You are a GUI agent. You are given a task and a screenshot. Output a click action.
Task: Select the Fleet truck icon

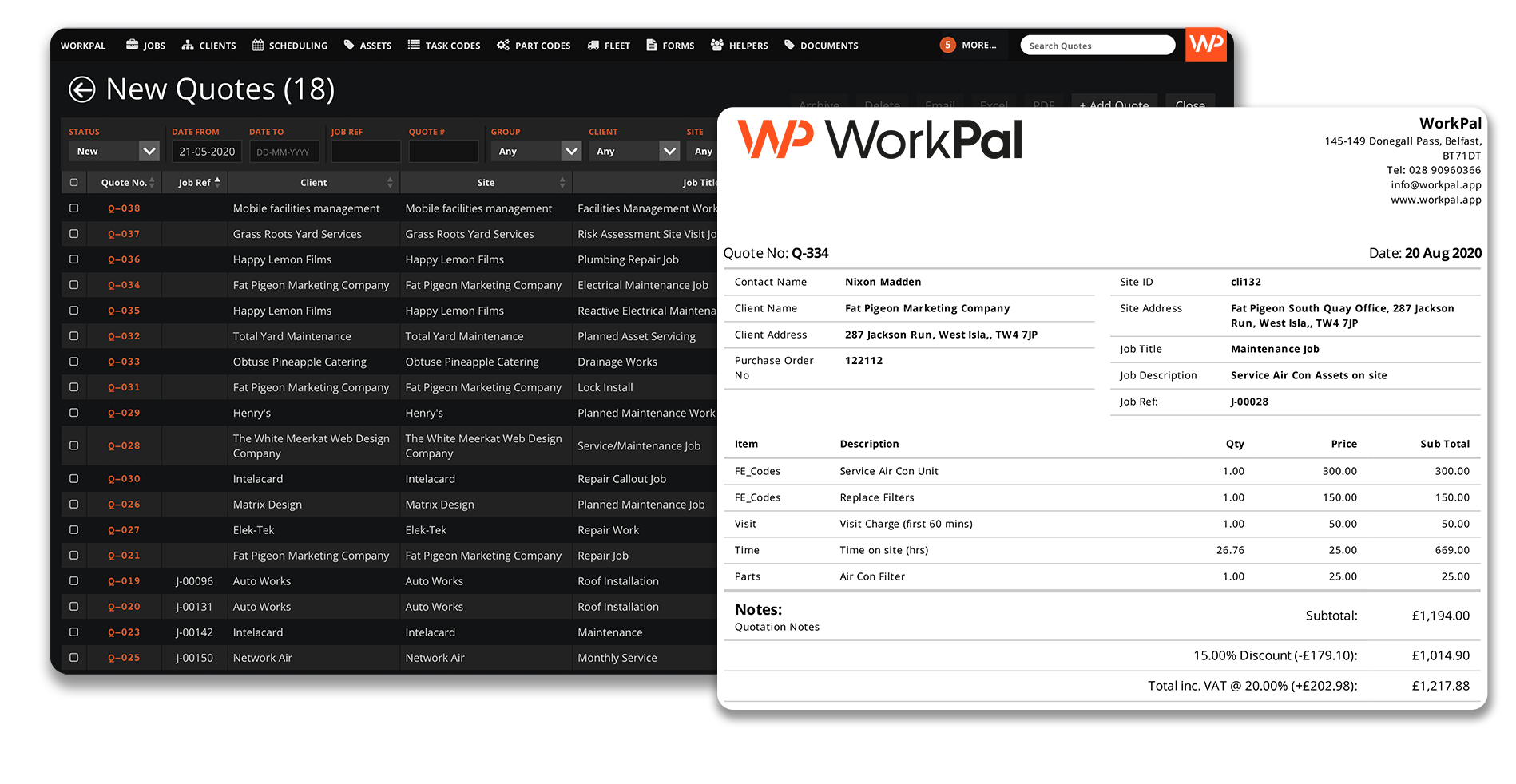[x=592, y=45]
